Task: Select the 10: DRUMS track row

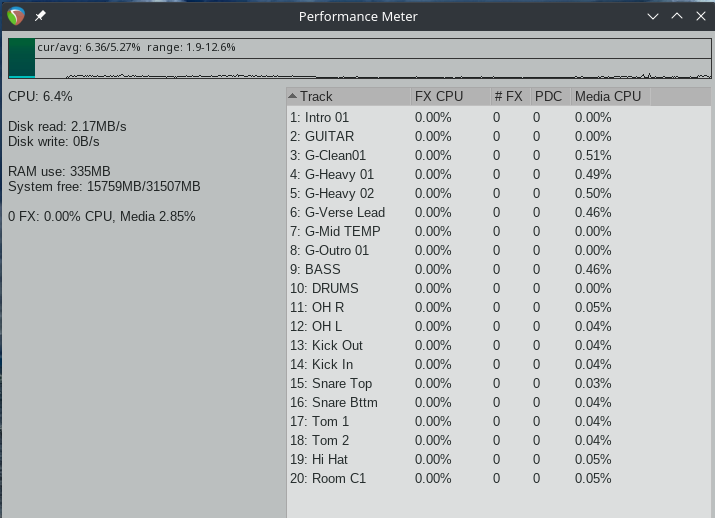Action: tap(499, 289)
